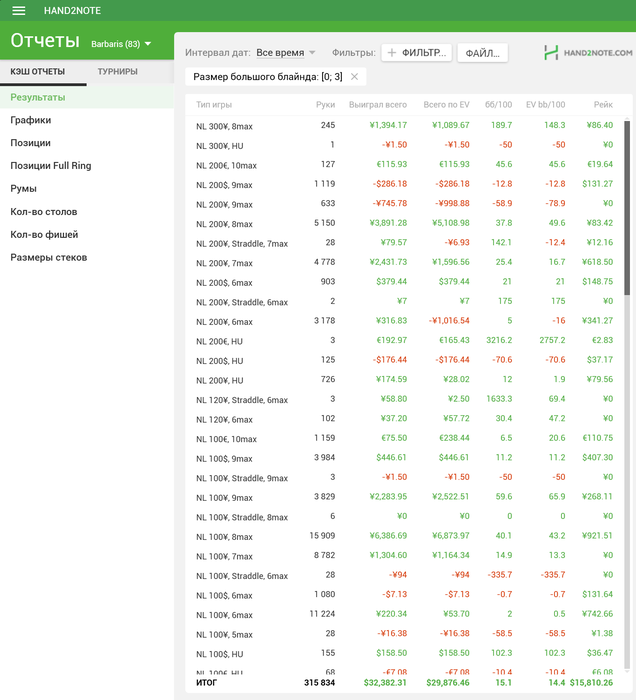Select the NL 200€, 10max row

(404, 165)
